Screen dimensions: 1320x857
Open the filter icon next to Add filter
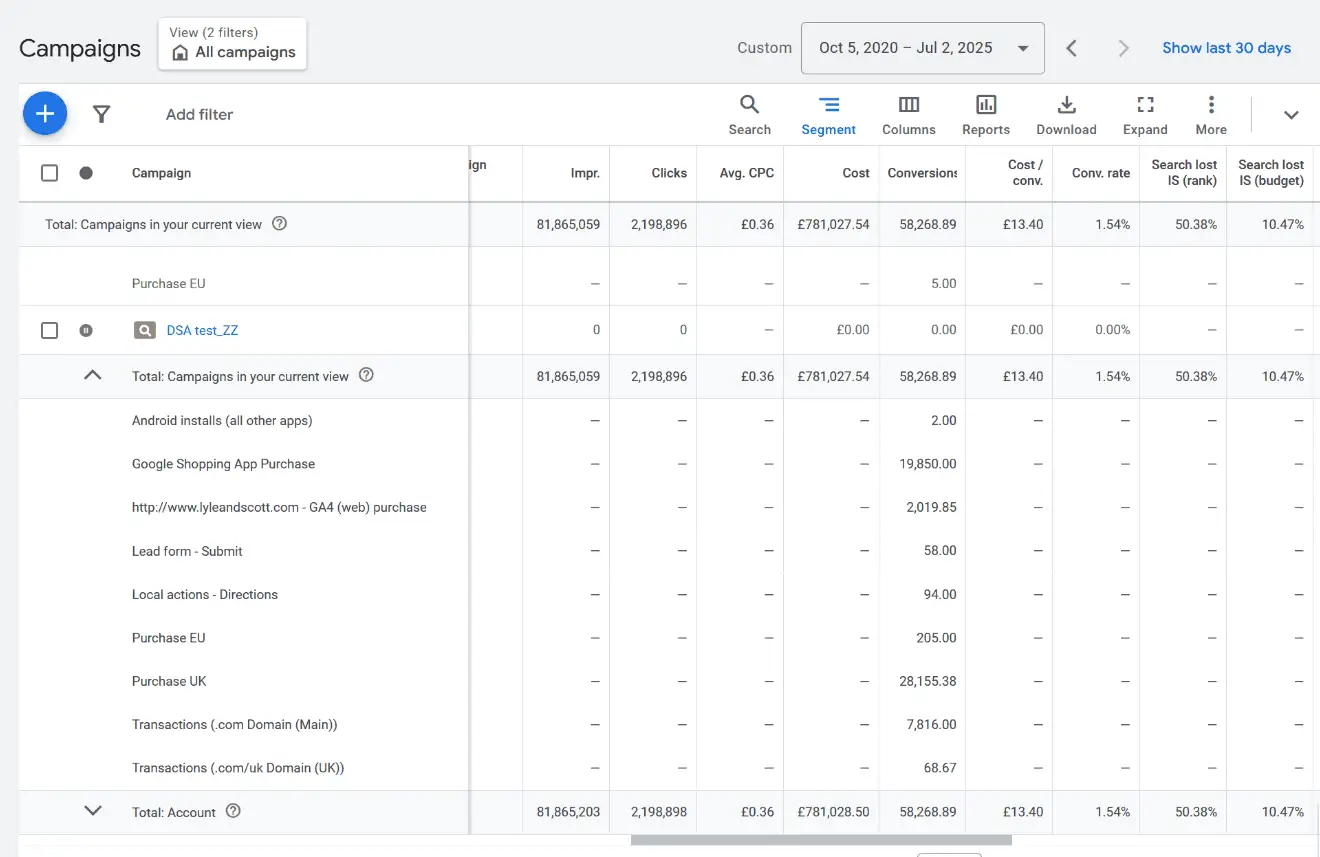pyautogui.click(x=101, y=114)
